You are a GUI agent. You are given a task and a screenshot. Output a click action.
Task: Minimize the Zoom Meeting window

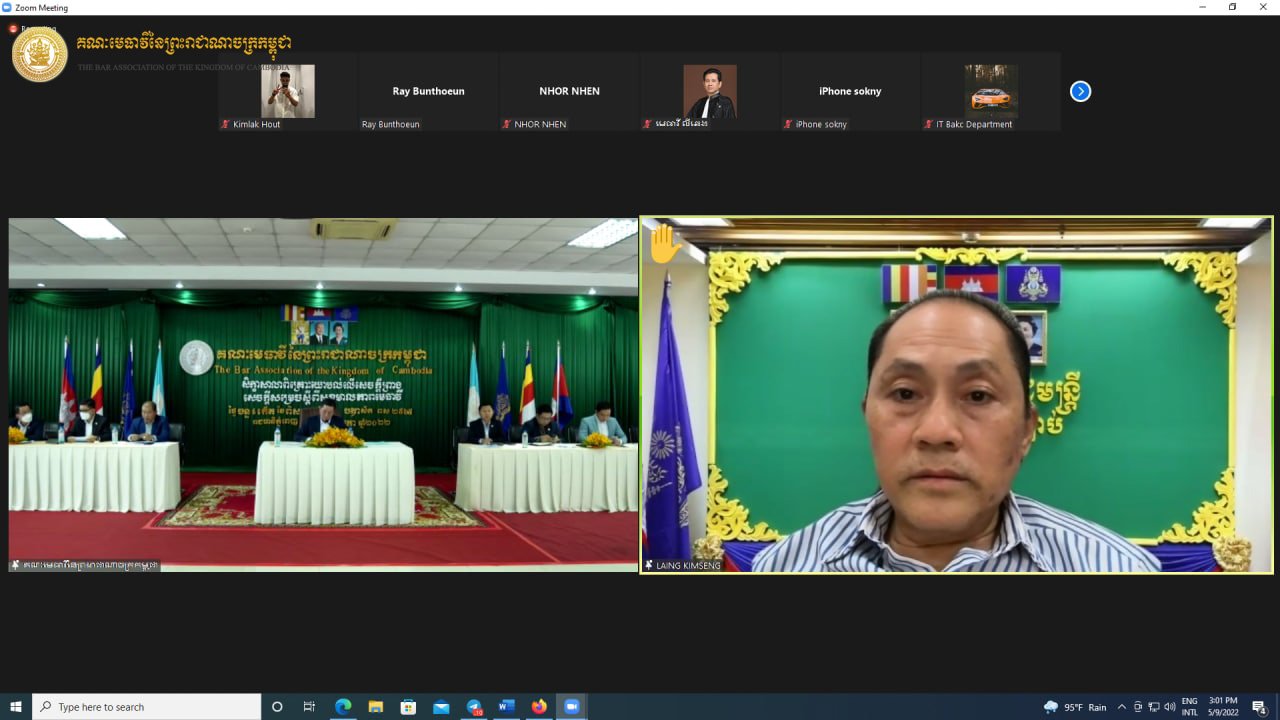[1203, 7]
